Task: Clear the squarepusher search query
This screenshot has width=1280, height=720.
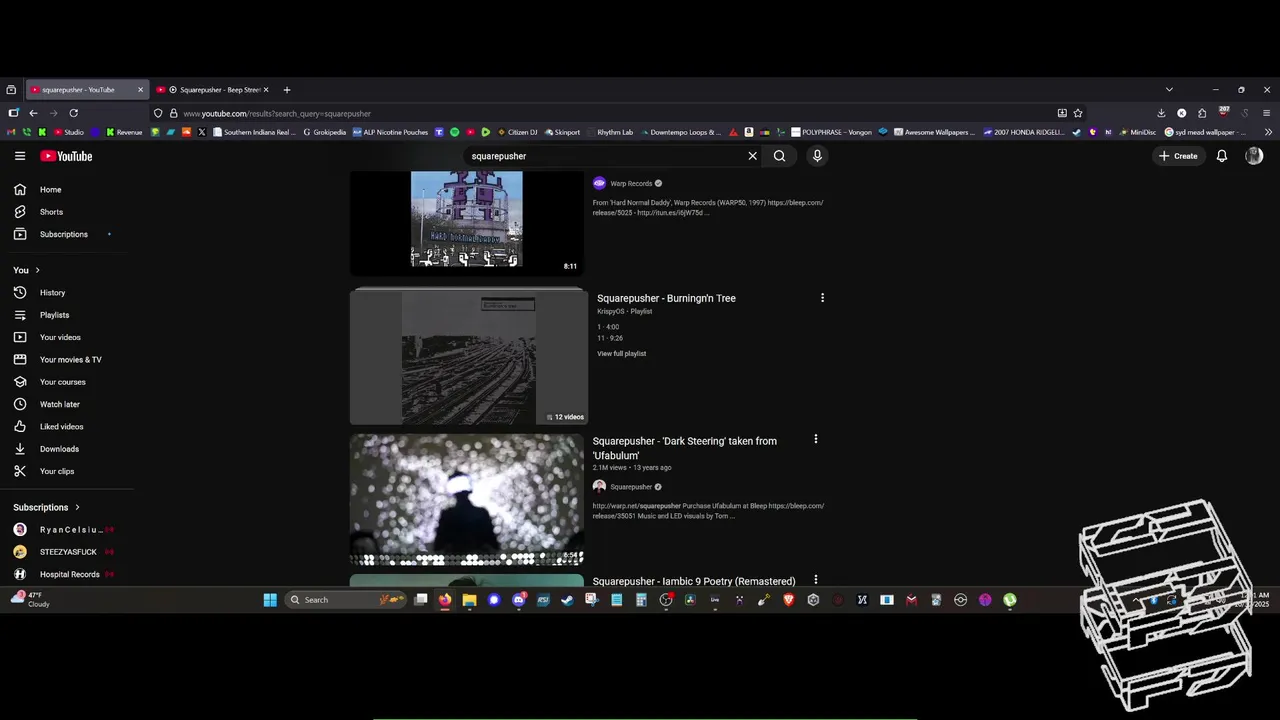Action: pyautogui.click(x=753, y=156)
